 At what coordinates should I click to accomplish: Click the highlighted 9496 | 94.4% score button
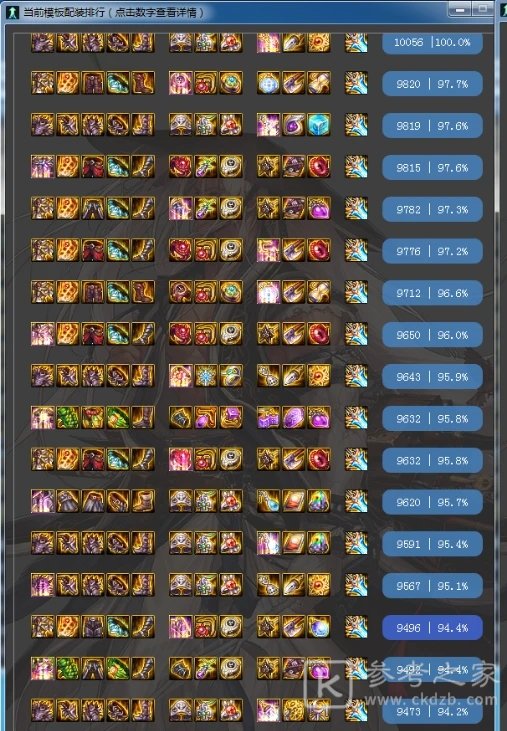(x=432, y=628)
